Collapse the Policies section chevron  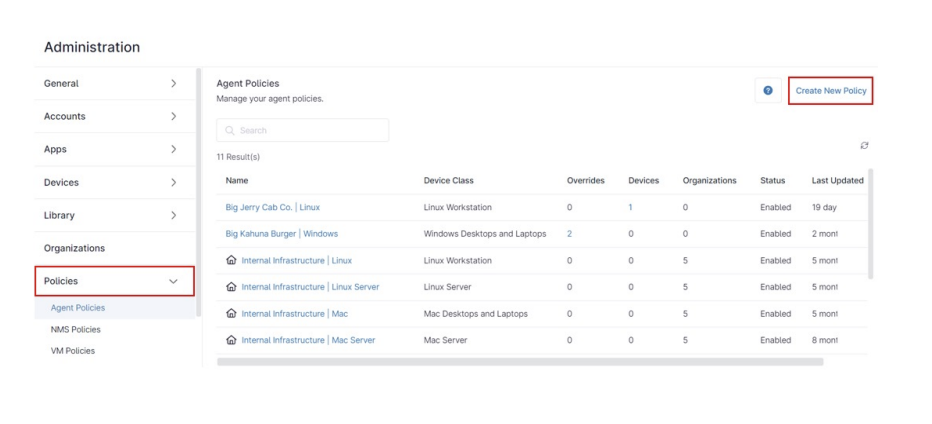[173, 282]
